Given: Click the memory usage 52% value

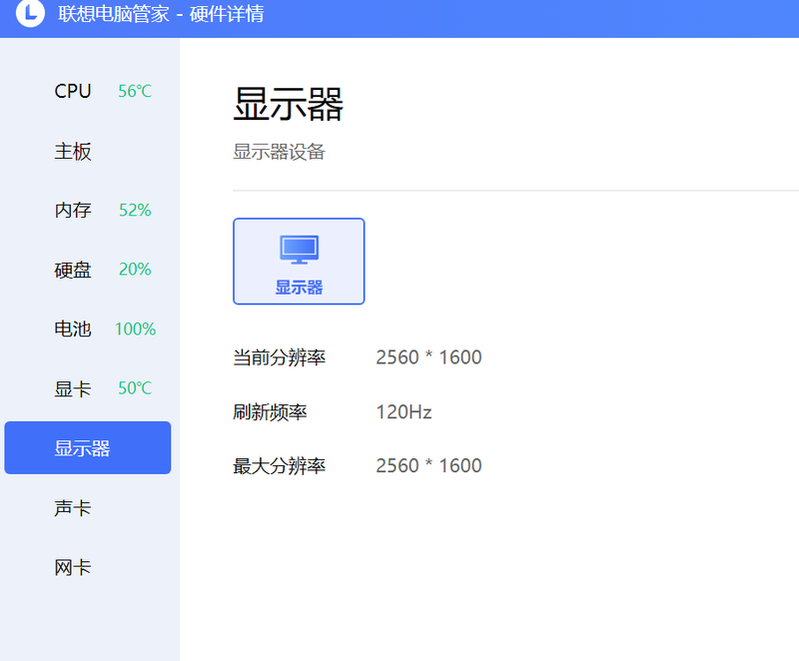Looking at the screenshot, I should point(135,210).
